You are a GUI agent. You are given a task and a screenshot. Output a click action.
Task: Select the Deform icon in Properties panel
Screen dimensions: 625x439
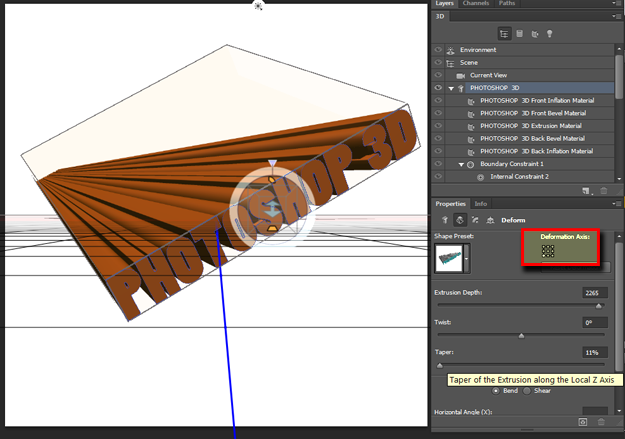tap(460, 220)
